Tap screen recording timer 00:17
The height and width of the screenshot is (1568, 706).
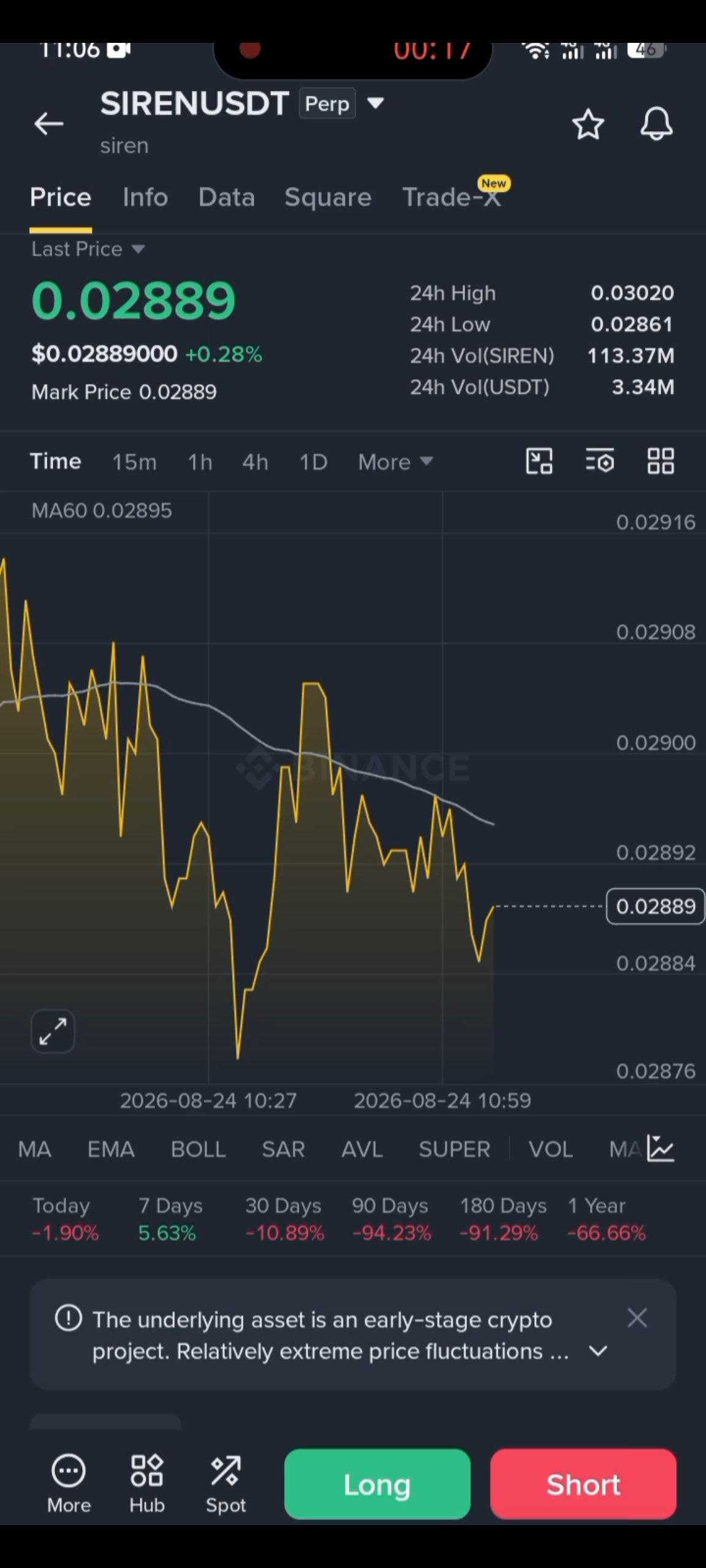coord(431,51)
